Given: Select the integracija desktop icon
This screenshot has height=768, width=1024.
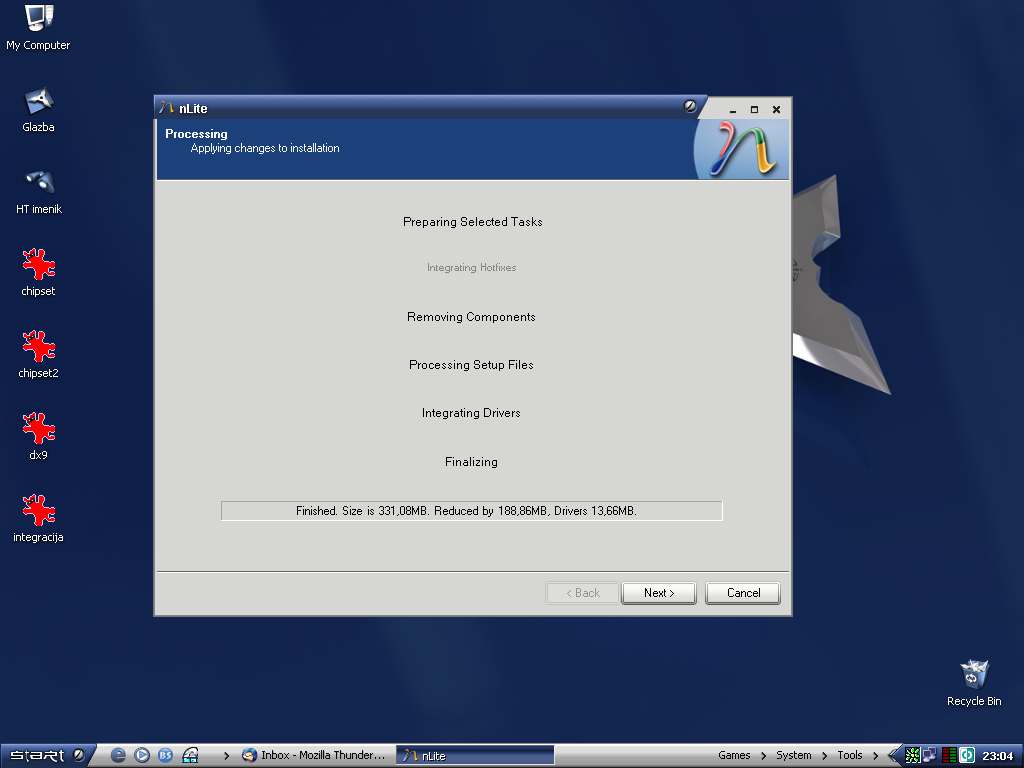Looking at the screenshot, I should [x=38, y=512].
